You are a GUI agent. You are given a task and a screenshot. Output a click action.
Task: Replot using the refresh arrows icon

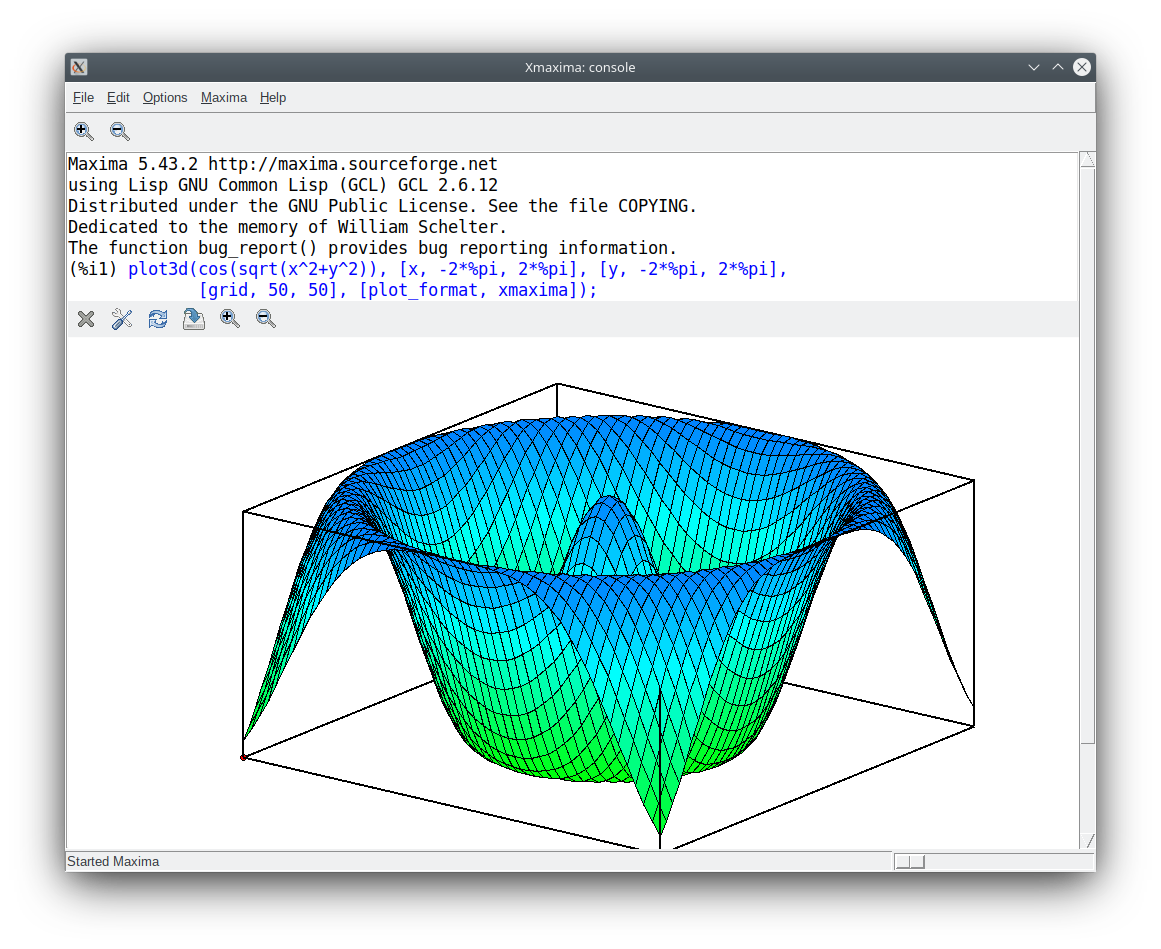(x=158, y=319)
